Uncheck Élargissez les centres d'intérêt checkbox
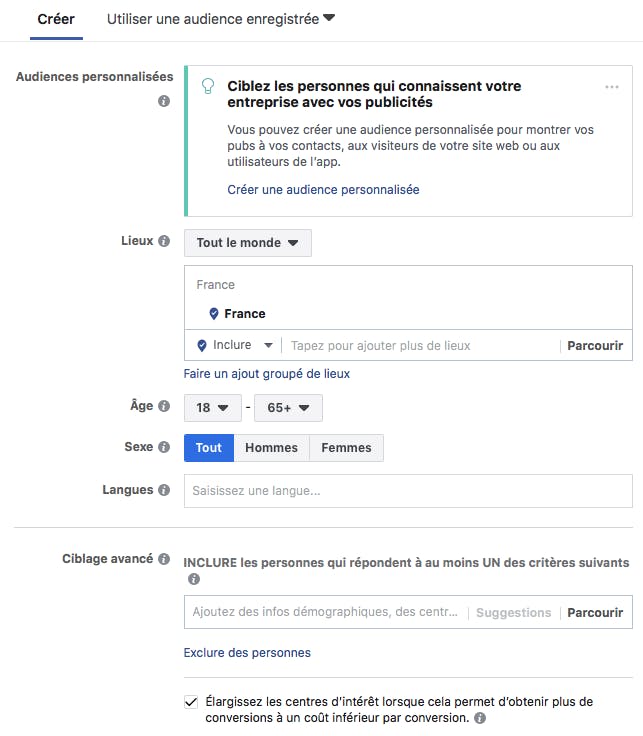Image resolution: width=643 pixels, height=736 pixels. (x=191, y=702)
